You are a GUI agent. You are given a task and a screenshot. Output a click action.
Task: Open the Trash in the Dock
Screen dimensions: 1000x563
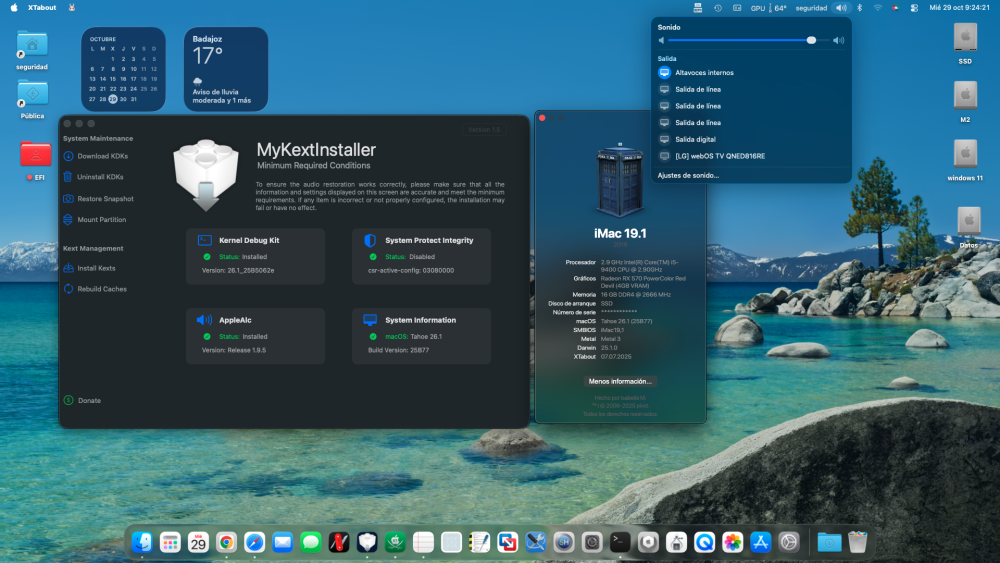coord(858,542)
